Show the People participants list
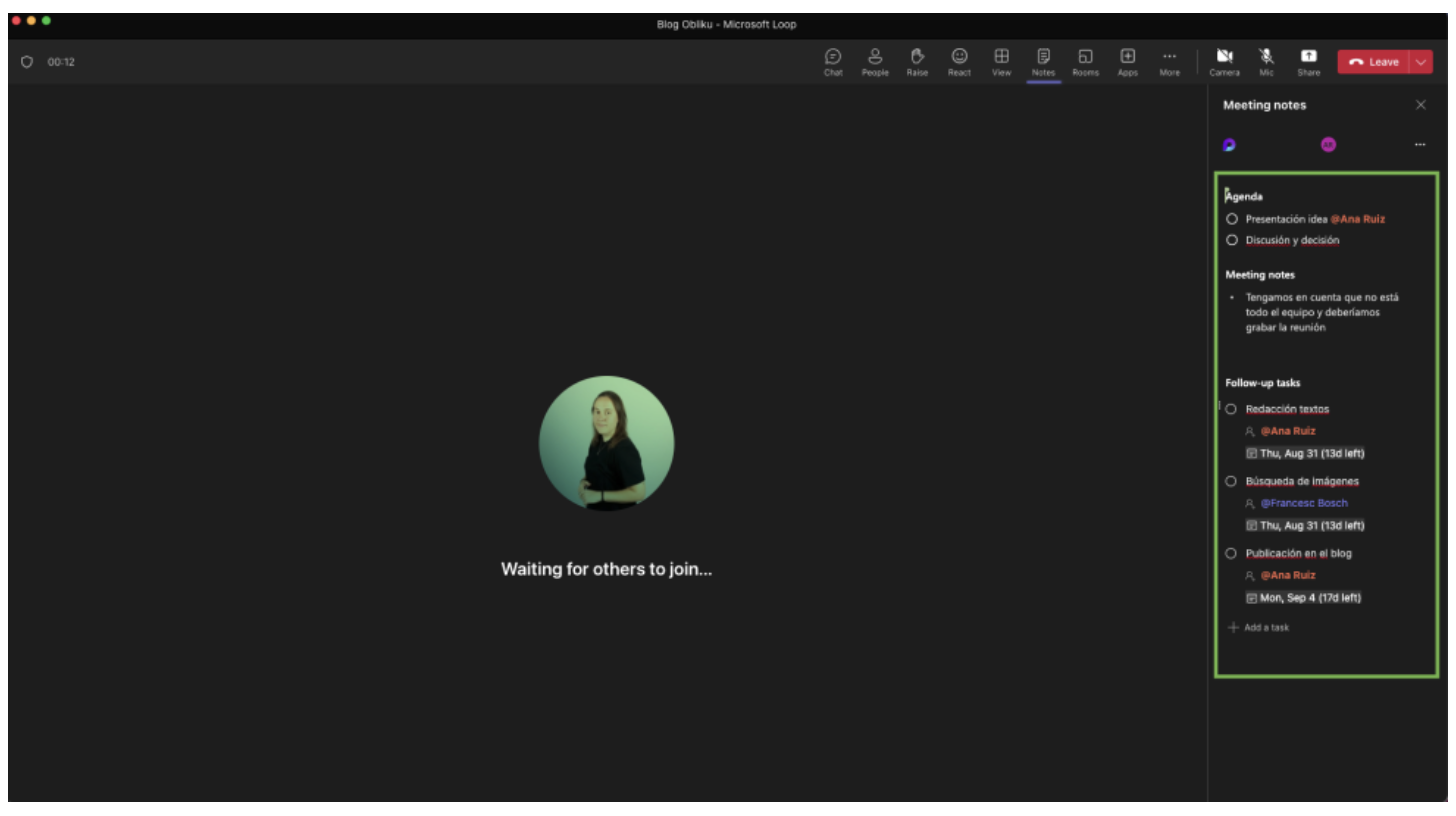 pyautogui.click(x=875, y=61)
